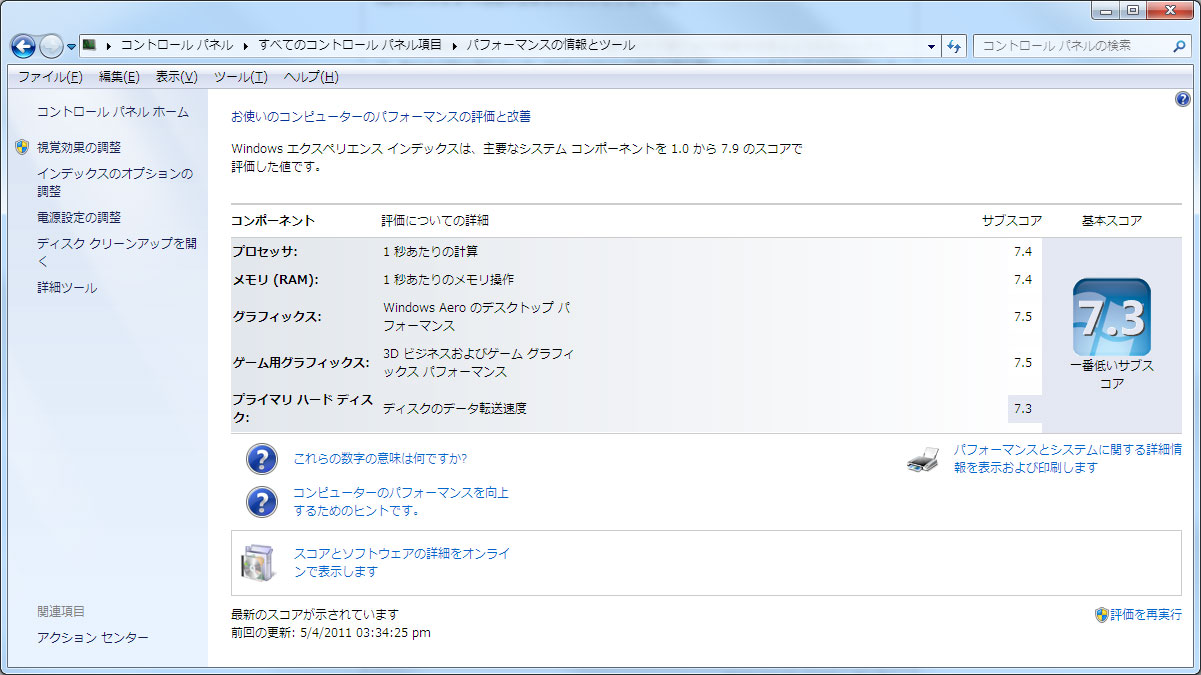The width and height of the screenshot is (1201, 675).
Task: Click スコアとソフトウェアの詳細をオンラインで表示します link
Action: [x=402, y=562]
